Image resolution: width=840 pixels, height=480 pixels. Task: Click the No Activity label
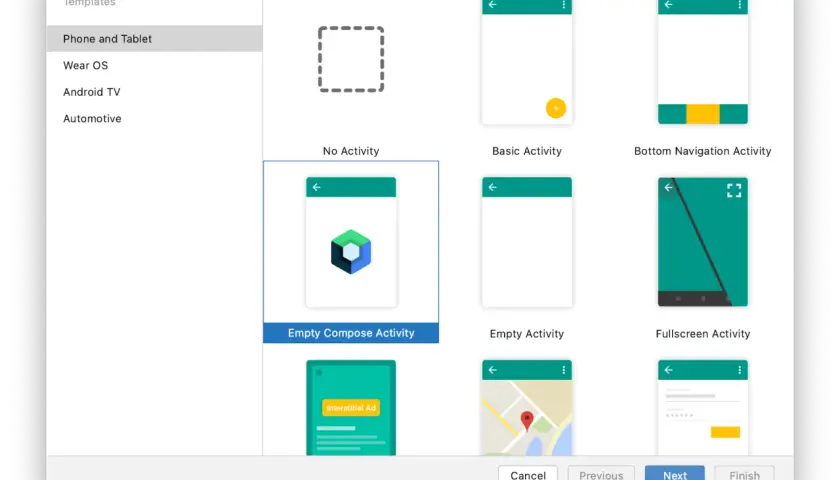click(x=351, y=151)
